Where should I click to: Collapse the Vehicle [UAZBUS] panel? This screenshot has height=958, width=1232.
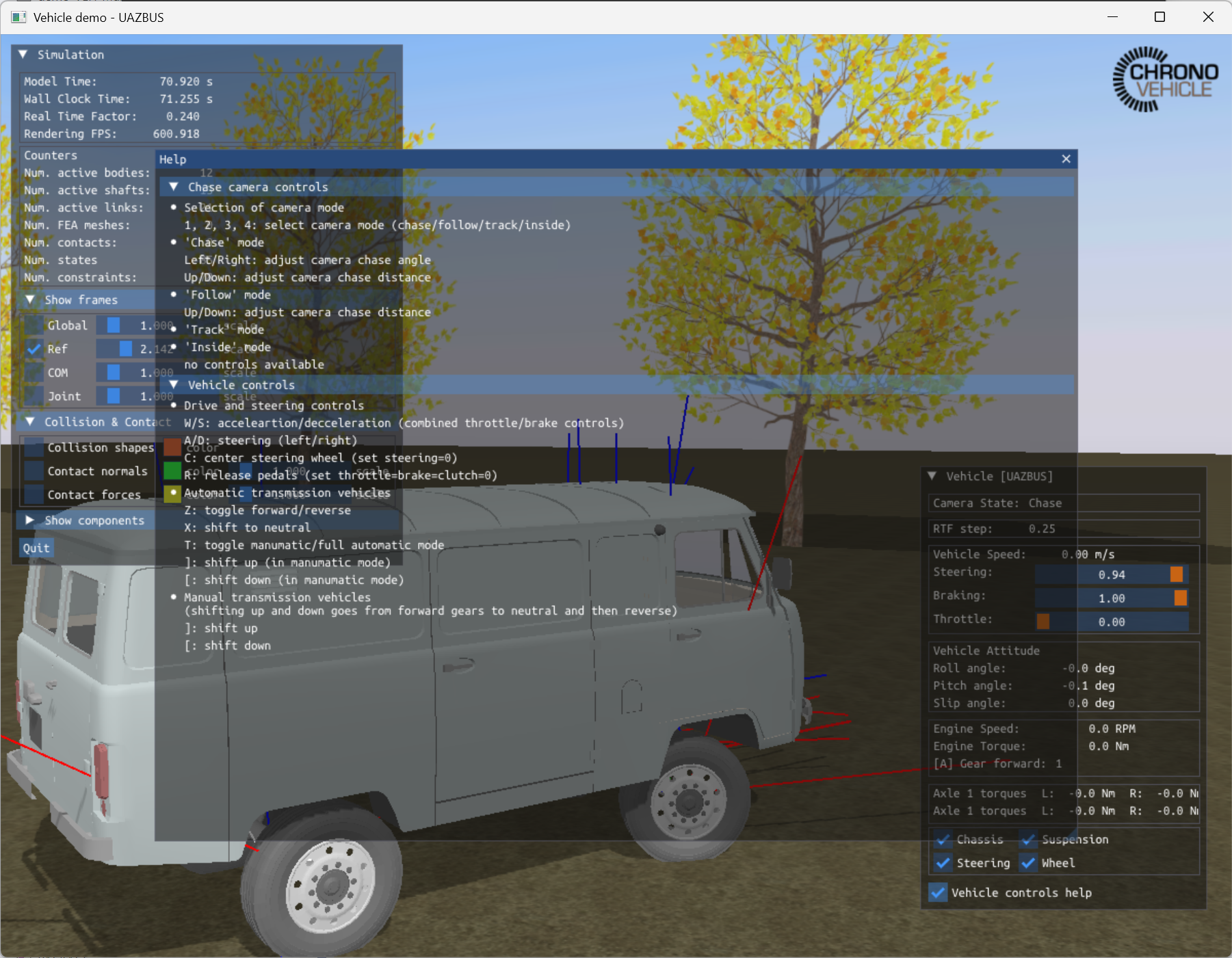tap(932, 476)
